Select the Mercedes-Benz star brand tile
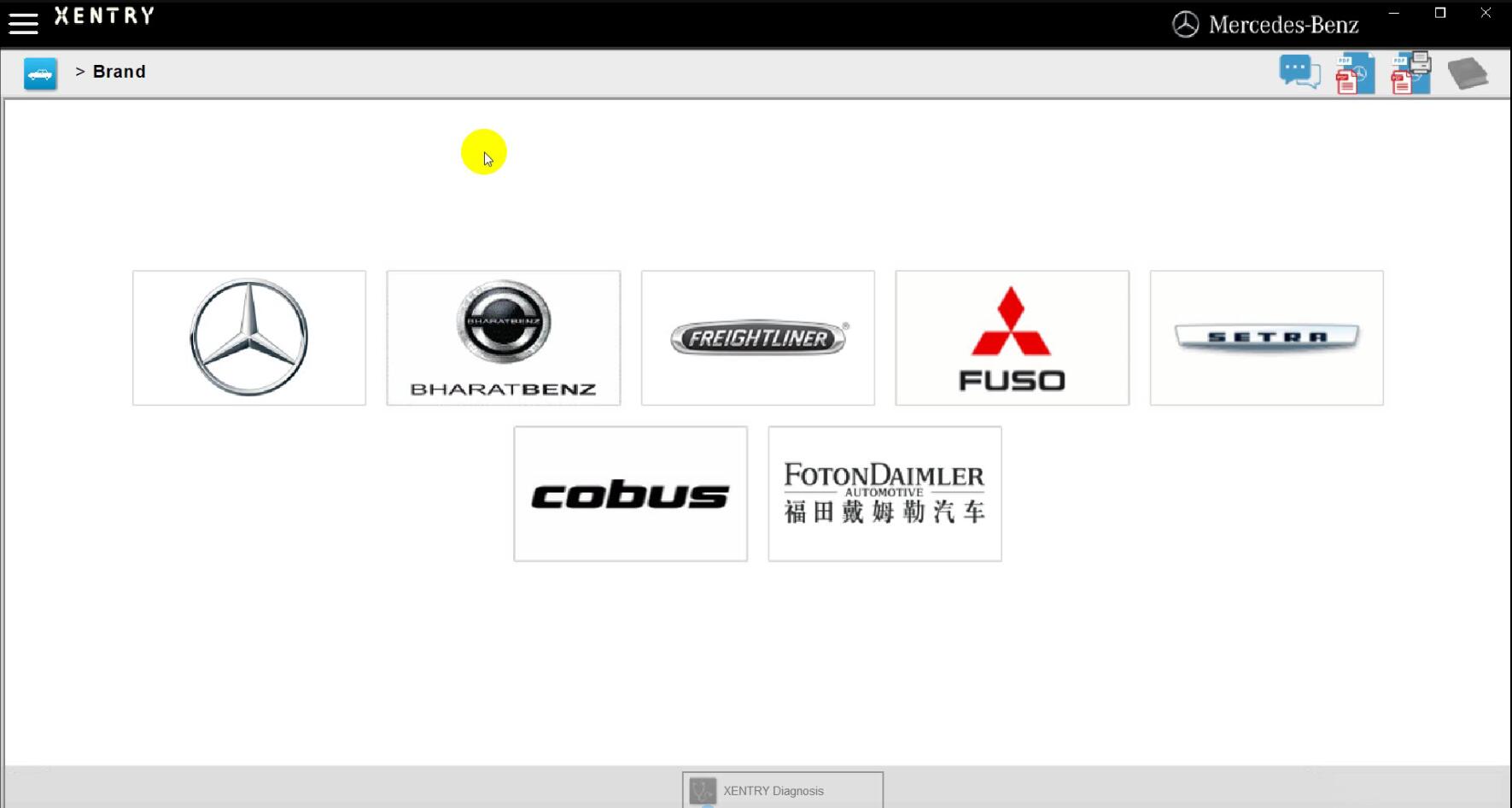Image resolution: width=1512 pixels, height=808 pixels. click(249, 338)
